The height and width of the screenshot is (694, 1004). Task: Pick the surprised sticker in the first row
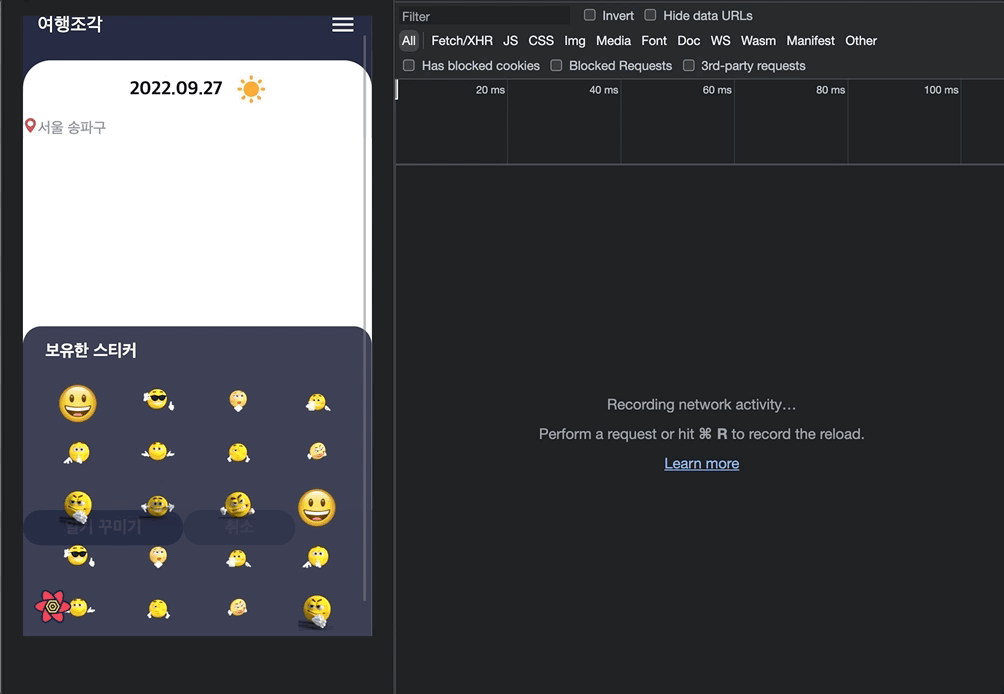click(238, 401)
